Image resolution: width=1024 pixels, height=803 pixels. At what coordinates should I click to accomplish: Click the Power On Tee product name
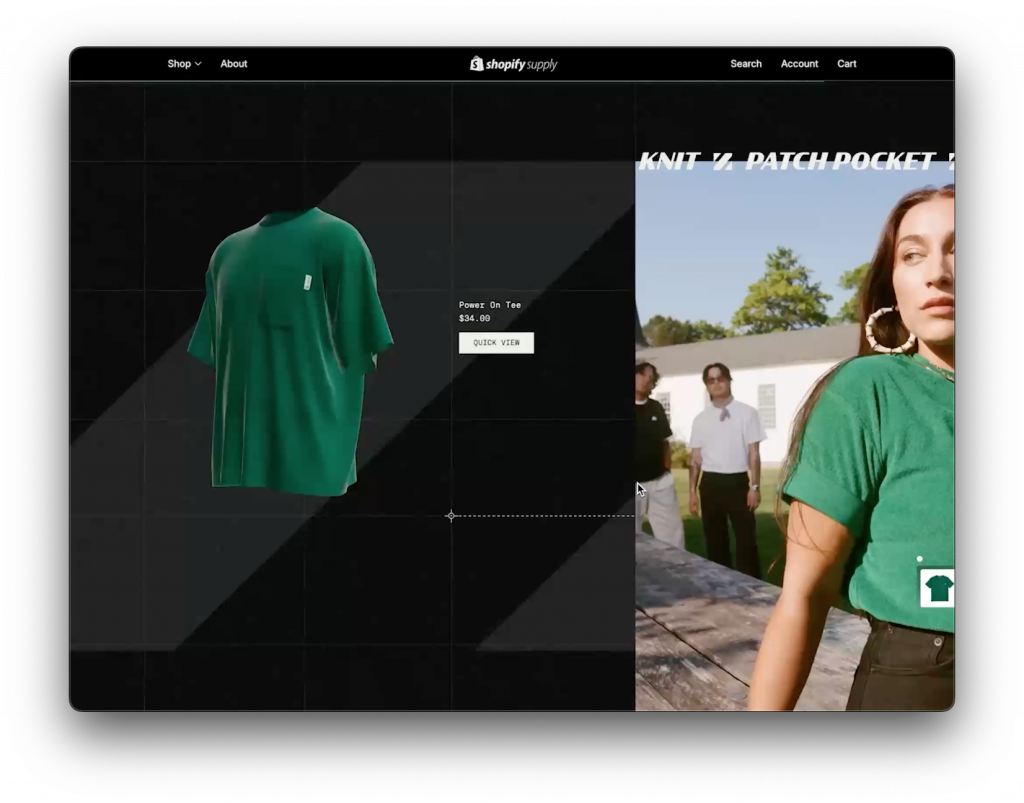[x=490, y=305]
